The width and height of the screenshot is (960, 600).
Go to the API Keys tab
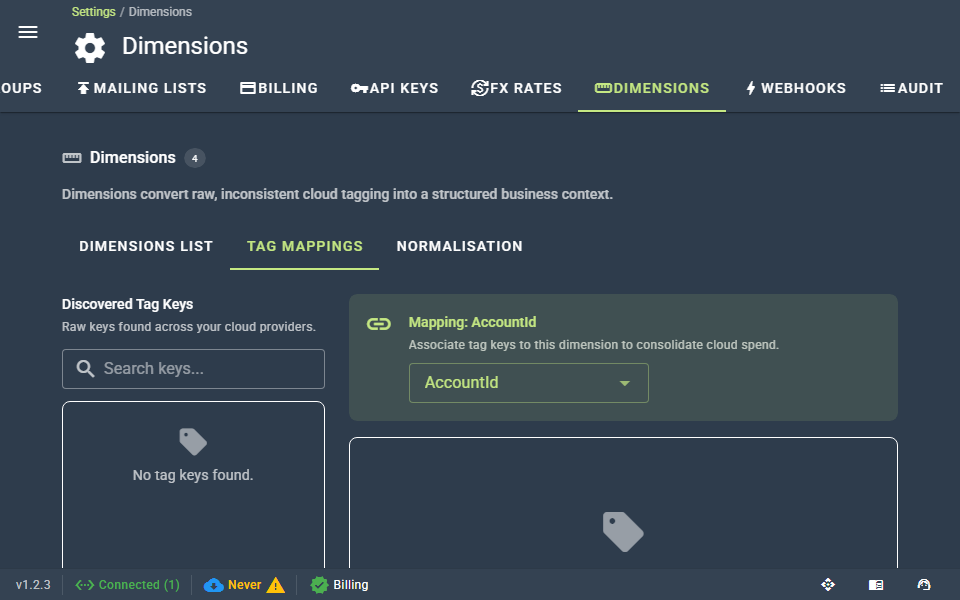coord(394,88)
